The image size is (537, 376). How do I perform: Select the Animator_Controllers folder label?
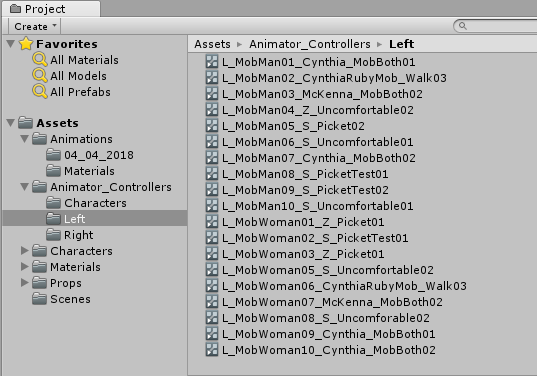click(111, 187)
